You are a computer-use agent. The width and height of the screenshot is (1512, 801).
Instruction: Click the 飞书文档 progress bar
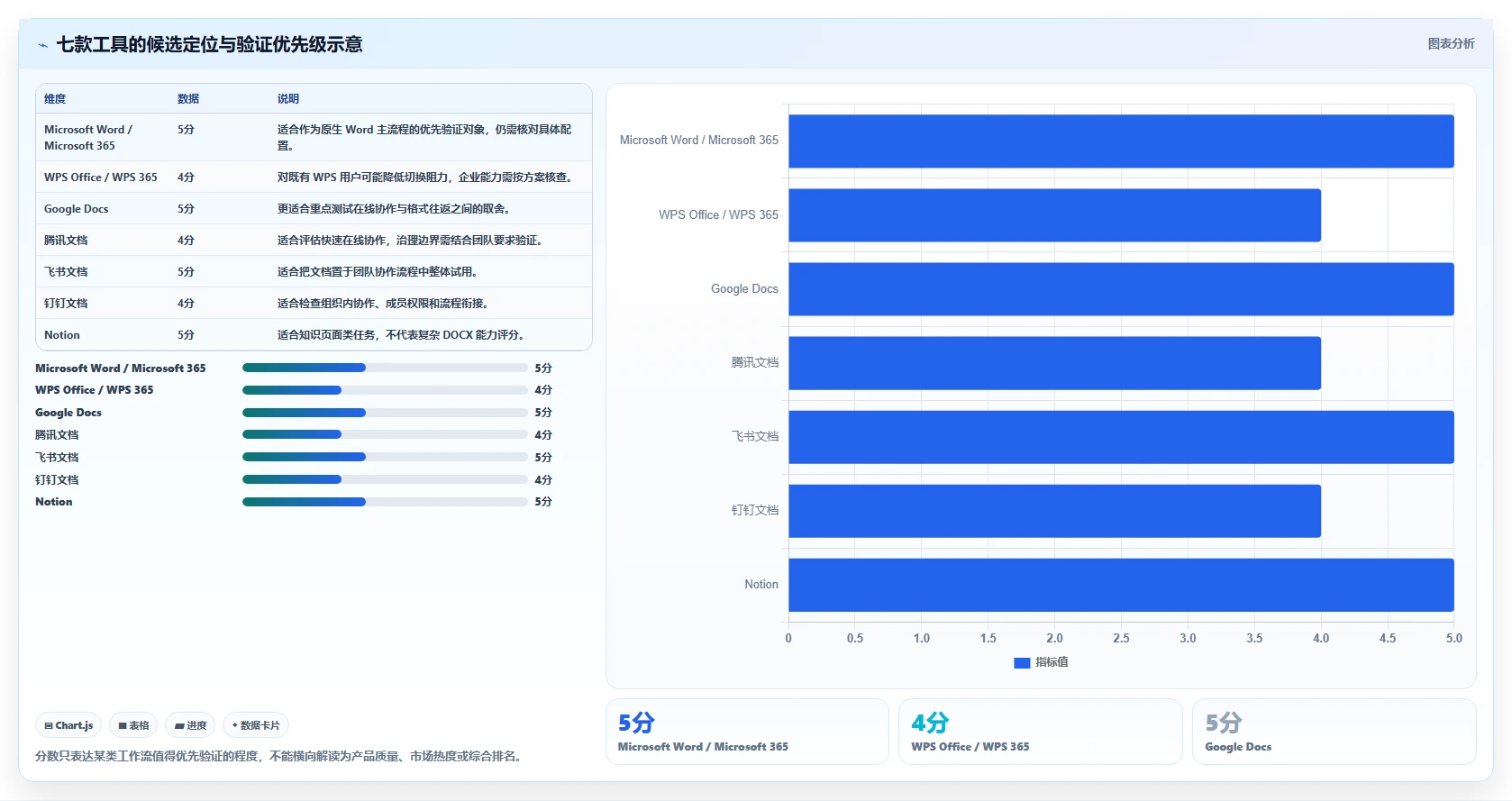click(x=385, y=457)
